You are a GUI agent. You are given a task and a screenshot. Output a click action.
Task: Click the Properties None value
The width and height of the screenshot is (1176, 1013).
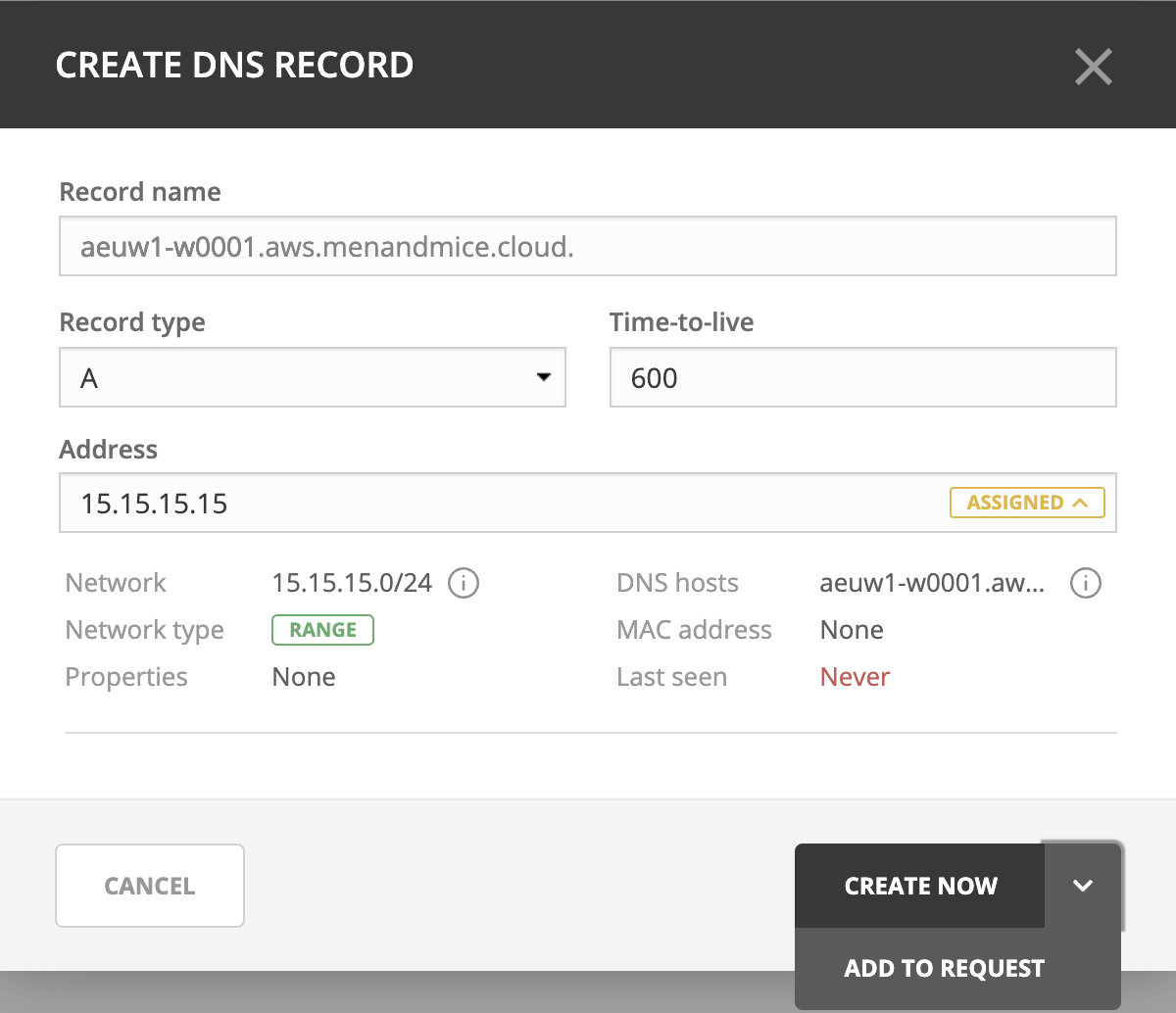point(304,677)
